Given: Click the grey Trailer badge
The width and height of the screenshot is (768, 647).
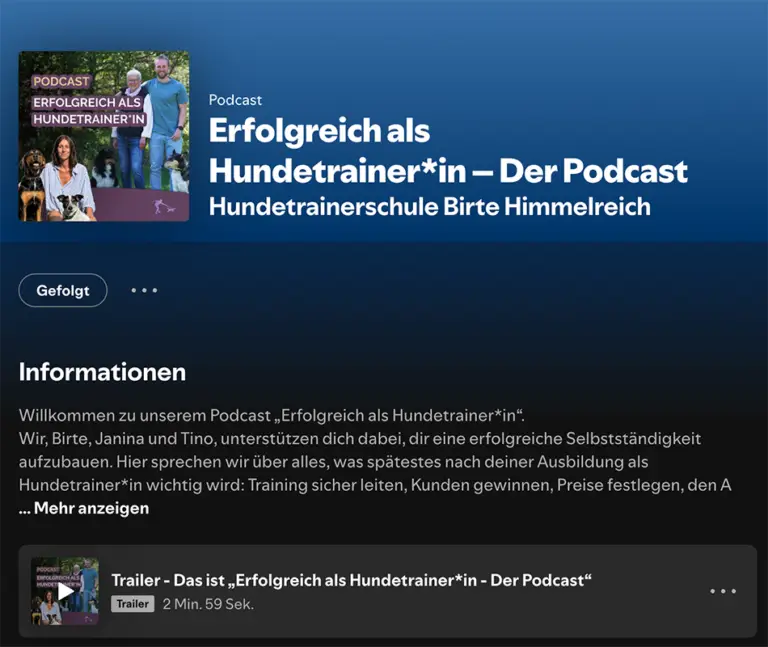Looking at the screenshot, I should [x=132, y=604].
